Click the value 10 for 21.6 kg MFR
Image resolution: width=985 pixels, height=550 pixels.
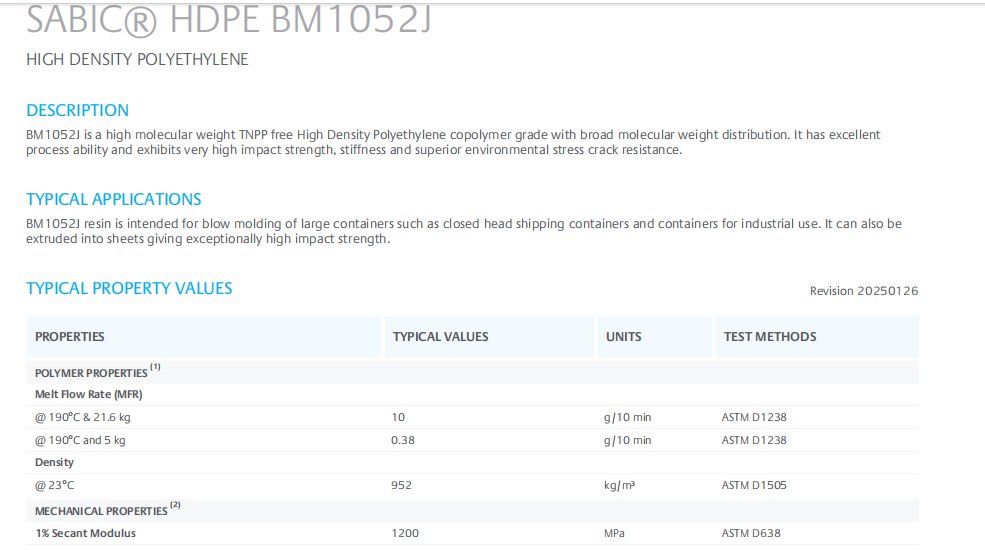(398, 418)
